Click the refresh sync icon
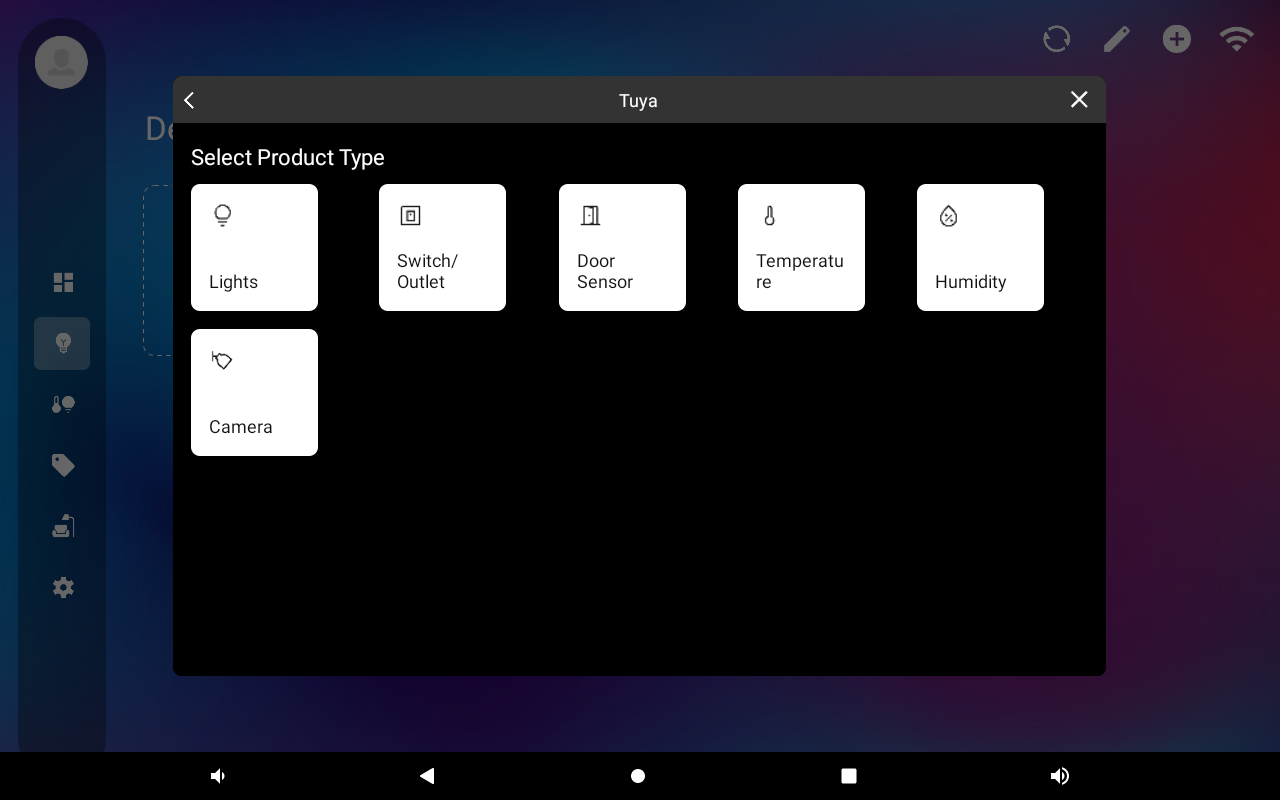 pos(1057,39)
